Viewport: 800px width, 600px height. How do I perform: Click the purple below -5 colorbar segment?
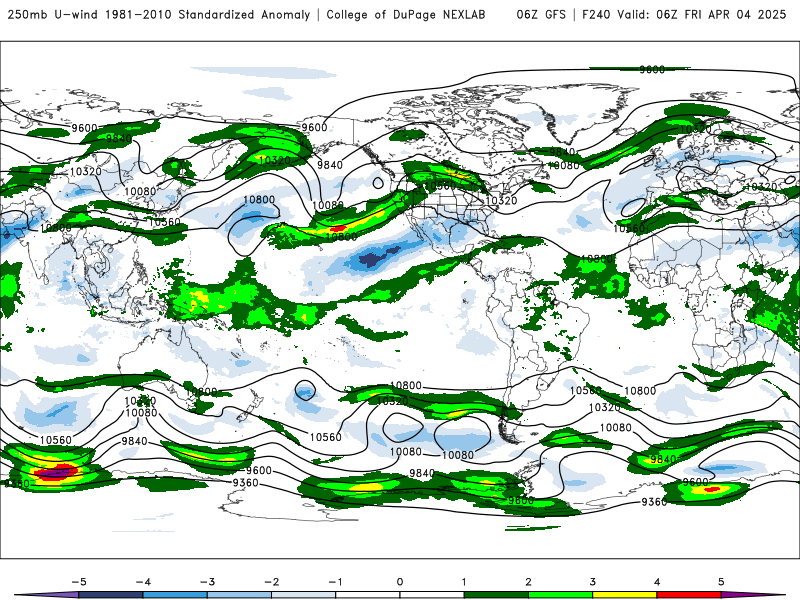coord(48,595)
